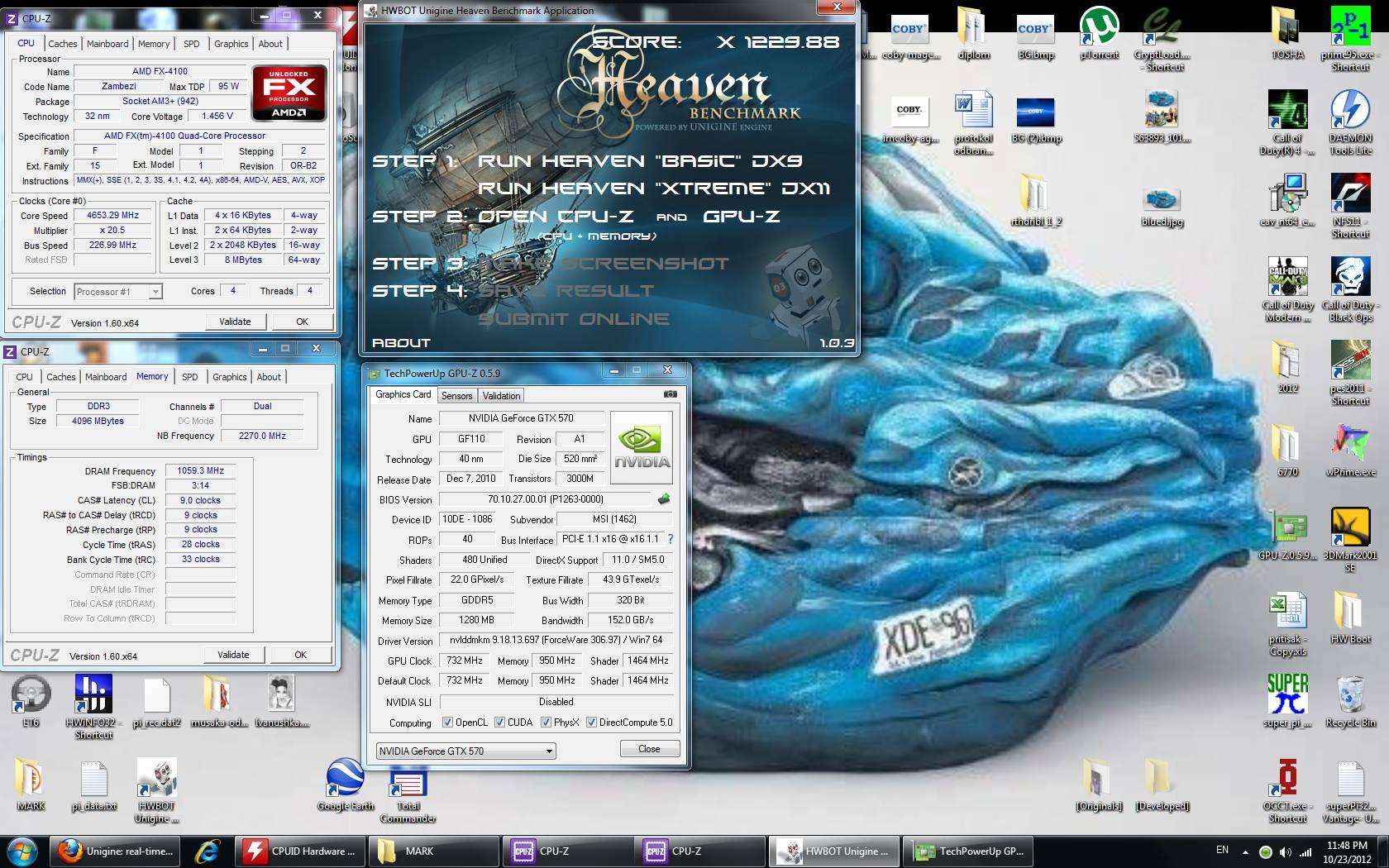Open the ET6 desktop shortcut

click(31, 701)
